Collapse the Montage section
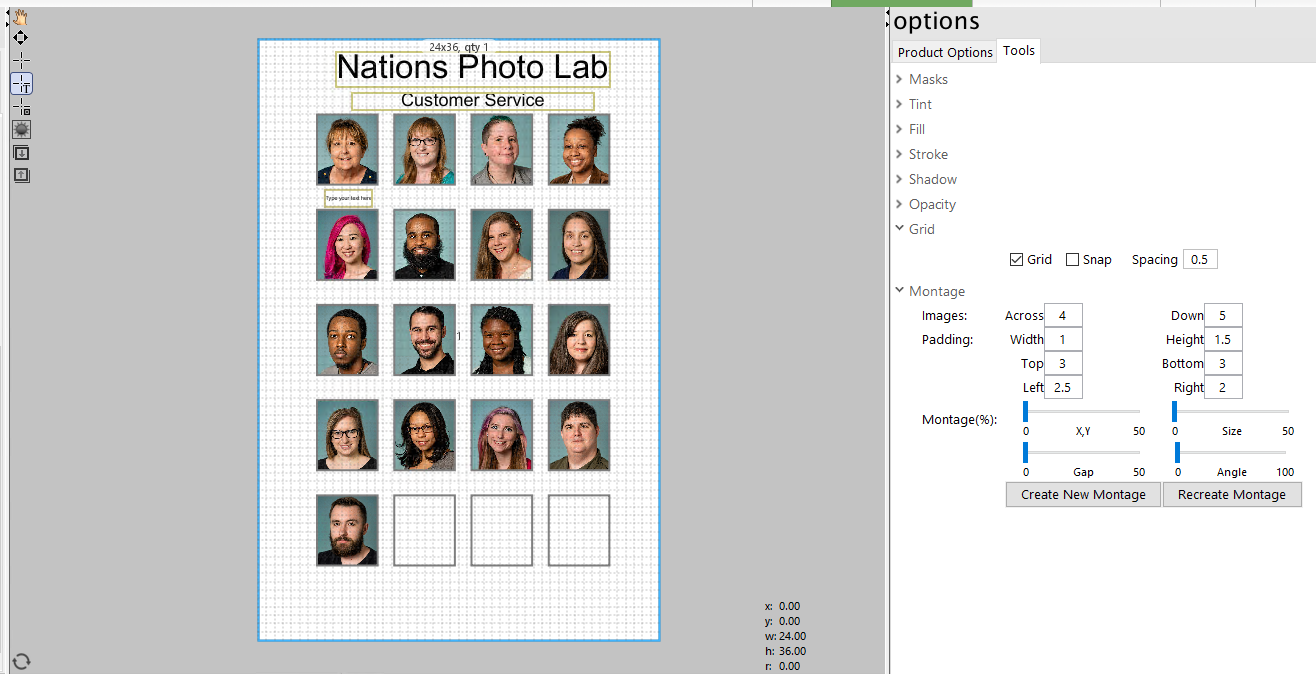 (x=930, y=291)
